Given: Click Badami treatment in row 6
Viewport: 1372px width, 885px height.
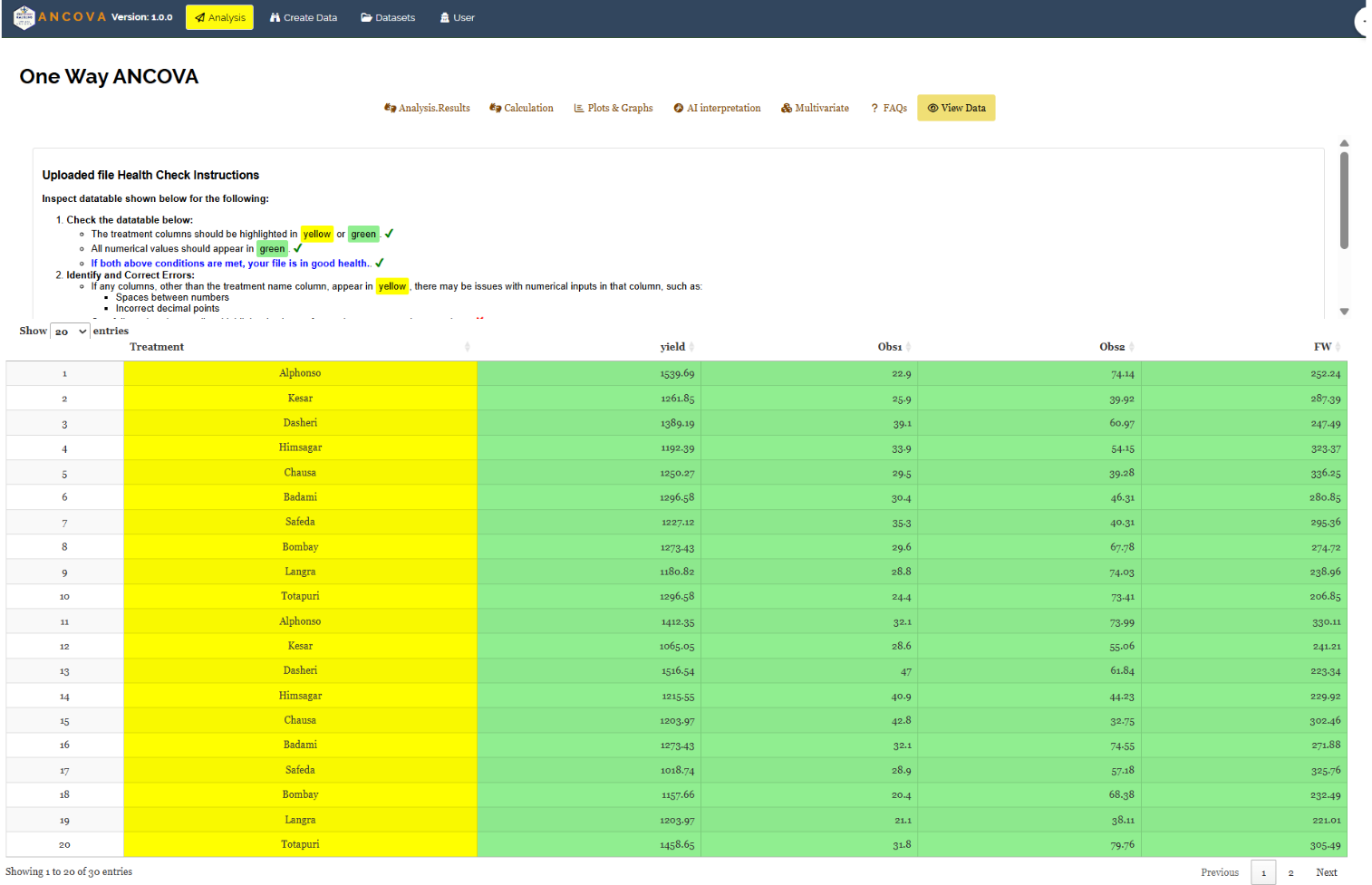Looking at the screenshot, I should pos(300,497).
